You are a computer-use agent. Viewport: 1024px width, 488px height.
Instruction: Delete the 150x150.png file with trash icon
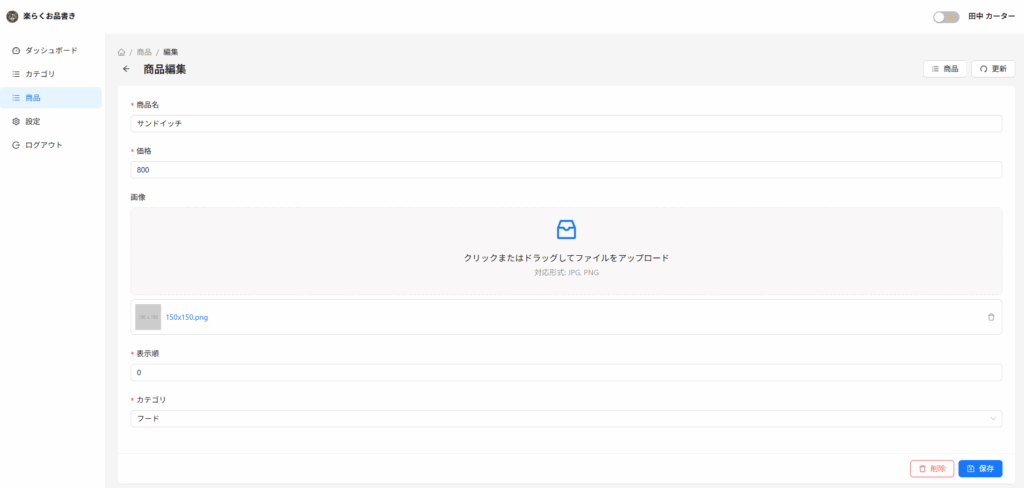(x=990, y=317)
